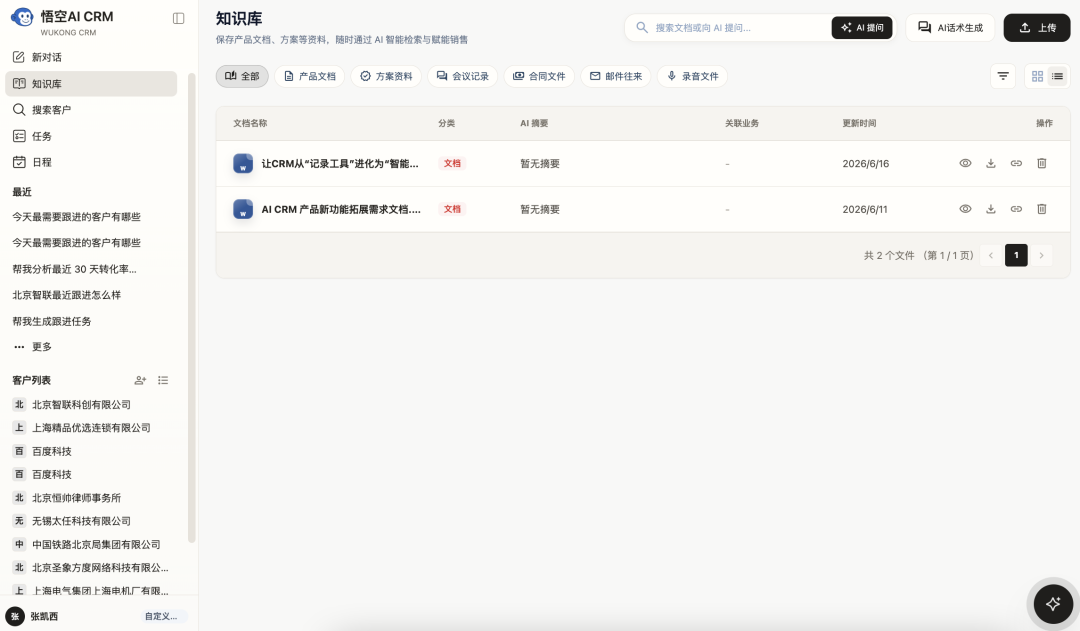
Task: Expand 更多 recent conversations
Action: click(32, 346)
